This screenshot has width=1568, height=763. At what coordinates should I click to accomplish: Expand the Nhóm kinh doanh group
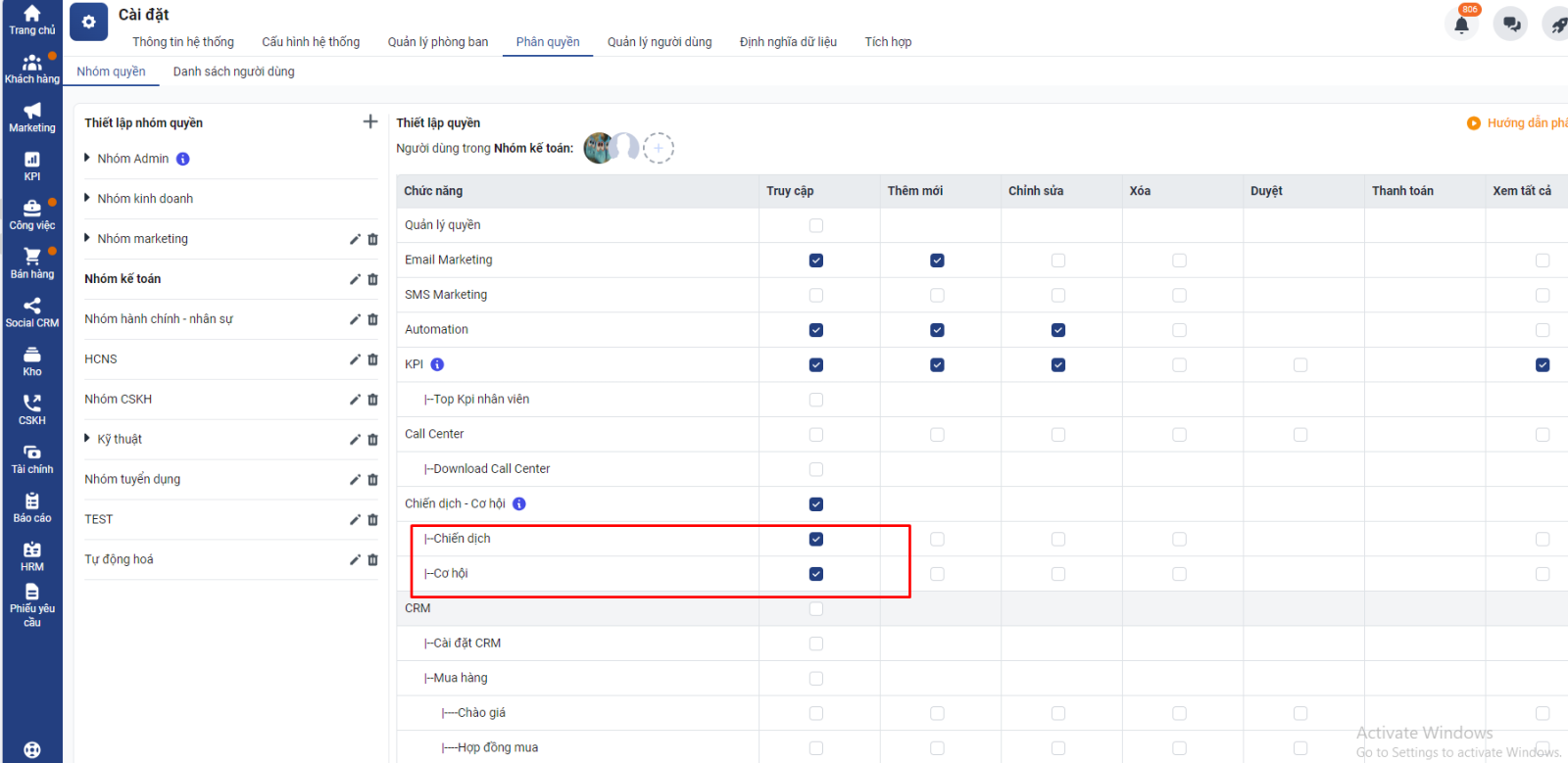(x=87, y=198)
